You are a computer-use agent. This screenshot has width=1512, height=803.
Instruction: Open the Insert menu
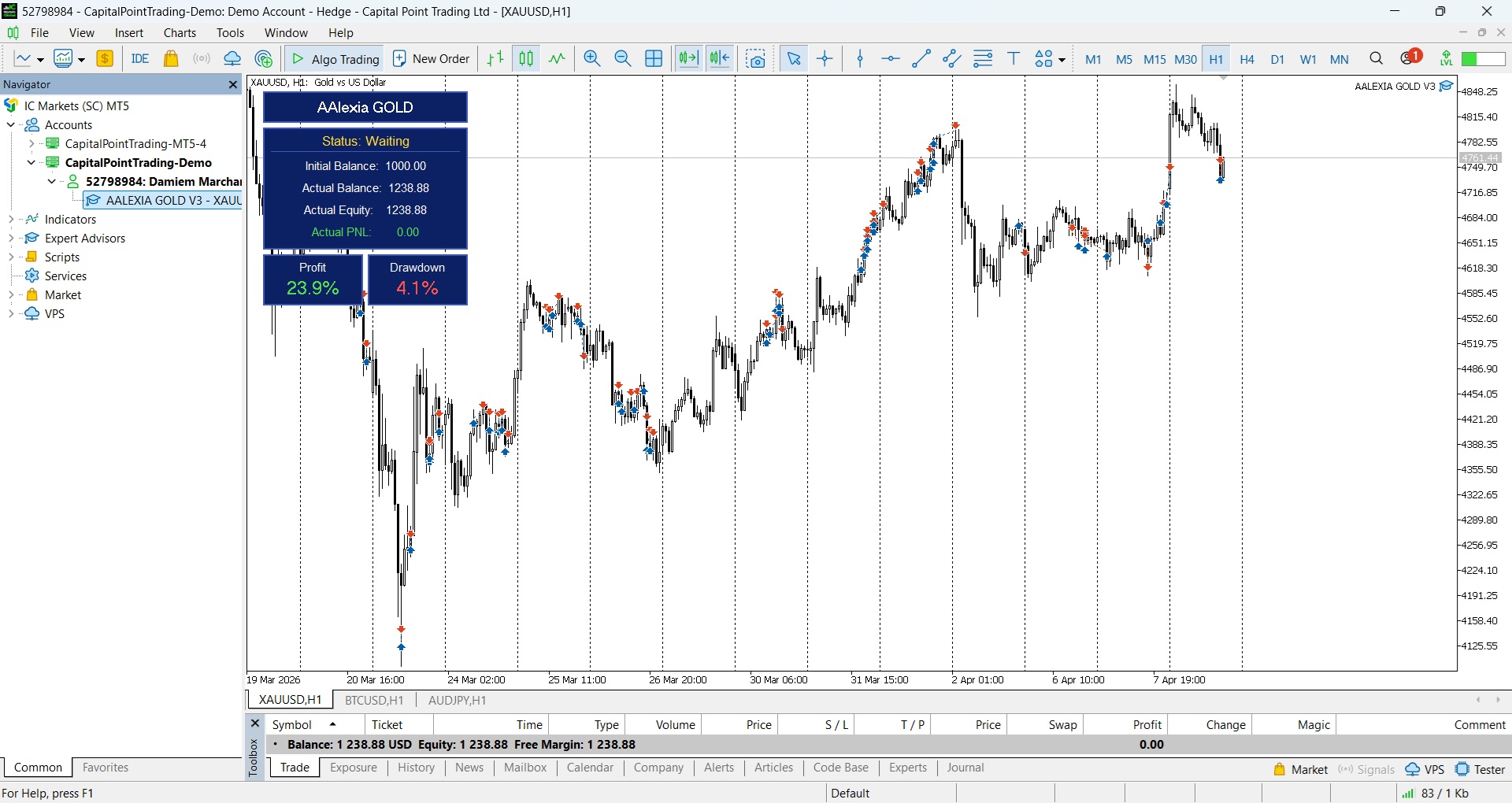point(129,33)
